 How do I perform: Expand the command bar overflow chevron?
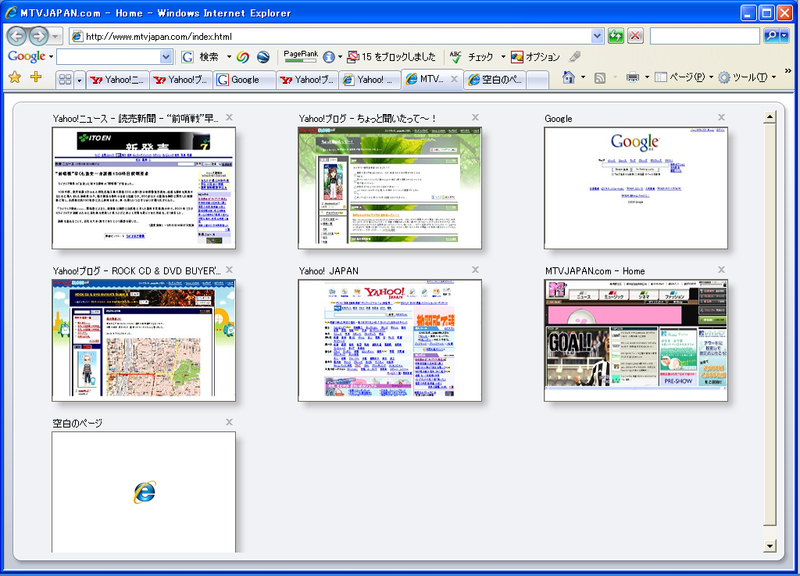pyautogui.click(x=788, y=71)
